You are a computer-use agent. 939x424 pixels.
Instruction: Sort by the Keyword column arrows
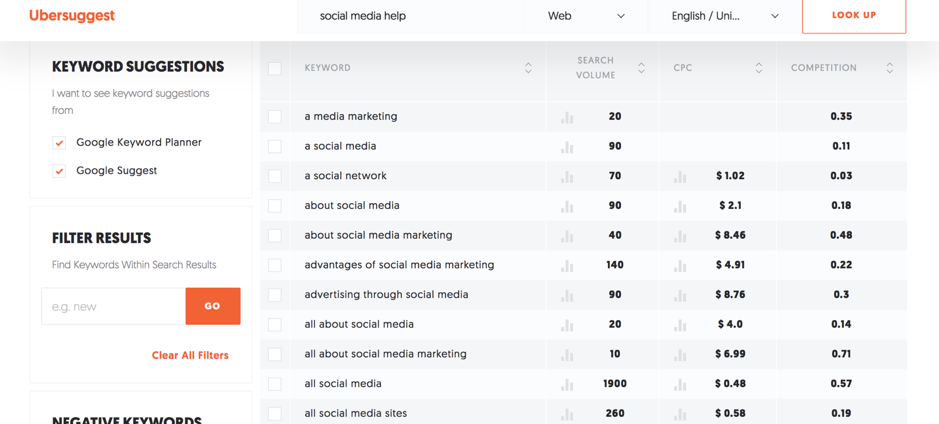(528, 68)
